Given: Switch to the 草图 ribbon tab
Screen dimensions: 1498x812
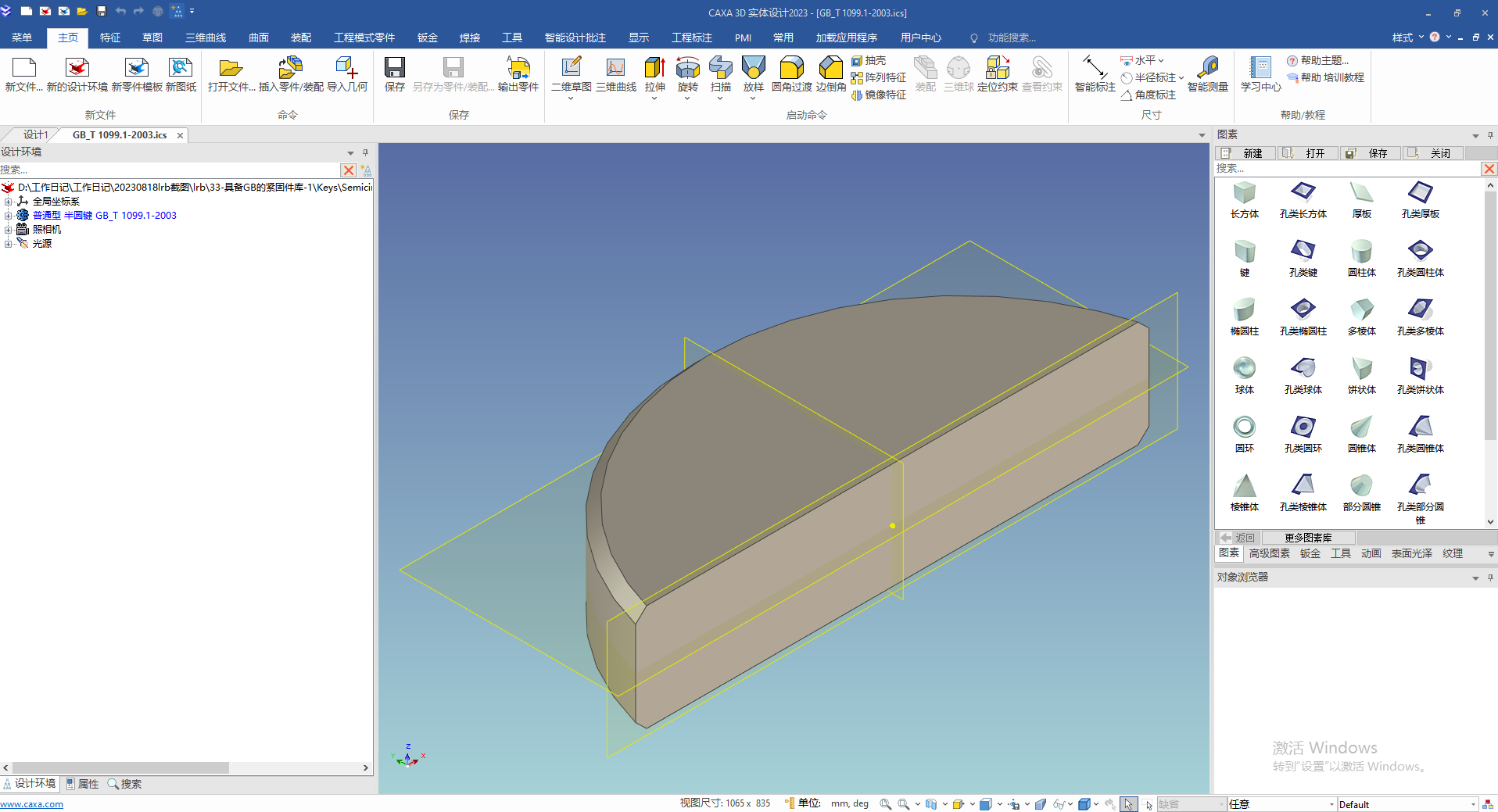Looking at the screenshot, I should (152, 38).
